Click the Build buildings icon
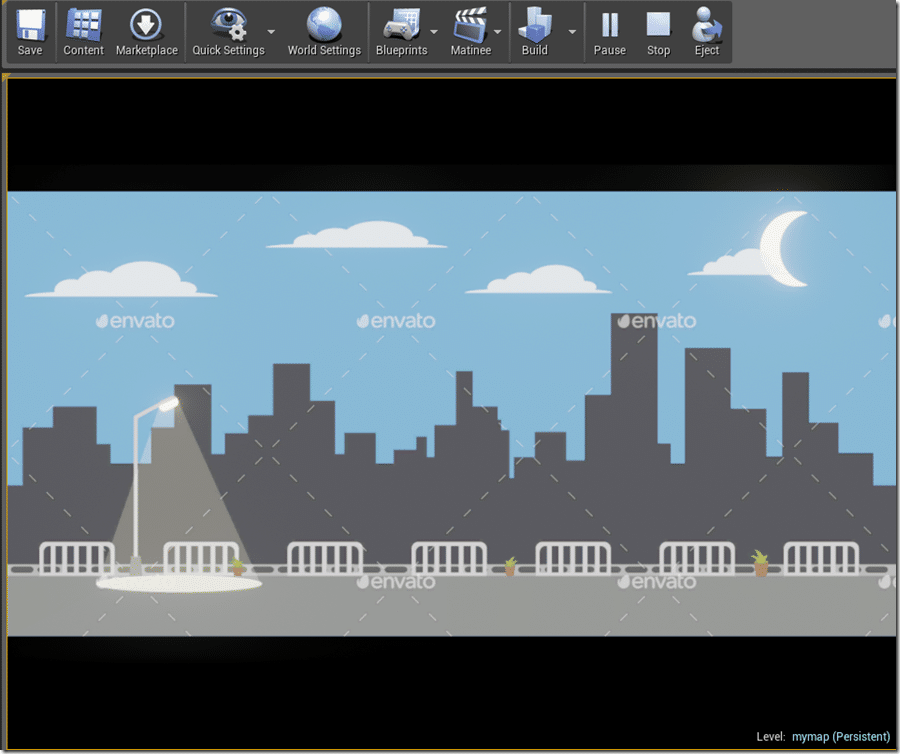The width and height of the screenshot is (900, 754). (534, 24)
